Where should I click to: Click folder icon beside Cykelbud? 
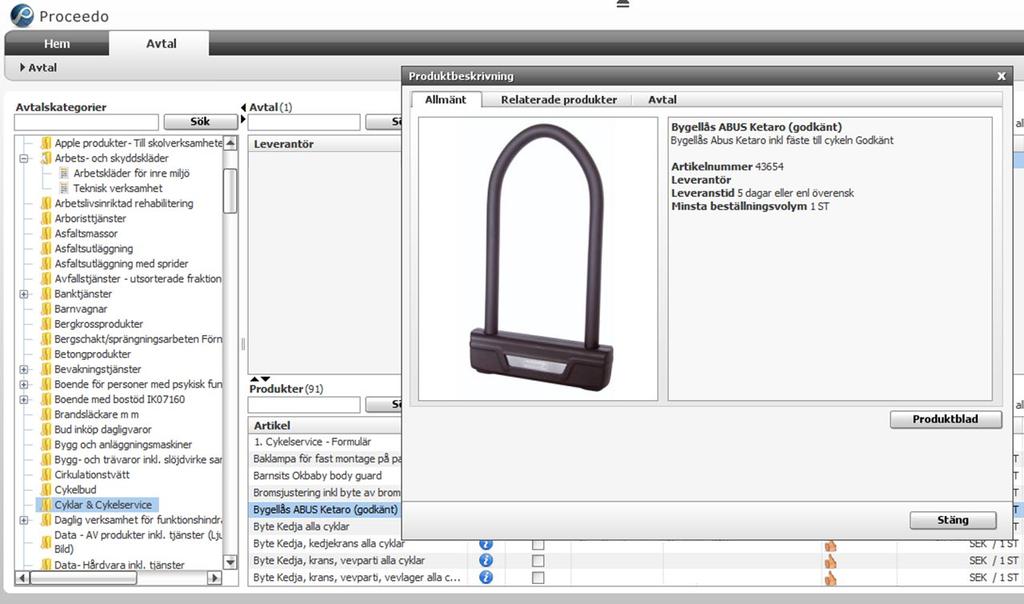46,490
